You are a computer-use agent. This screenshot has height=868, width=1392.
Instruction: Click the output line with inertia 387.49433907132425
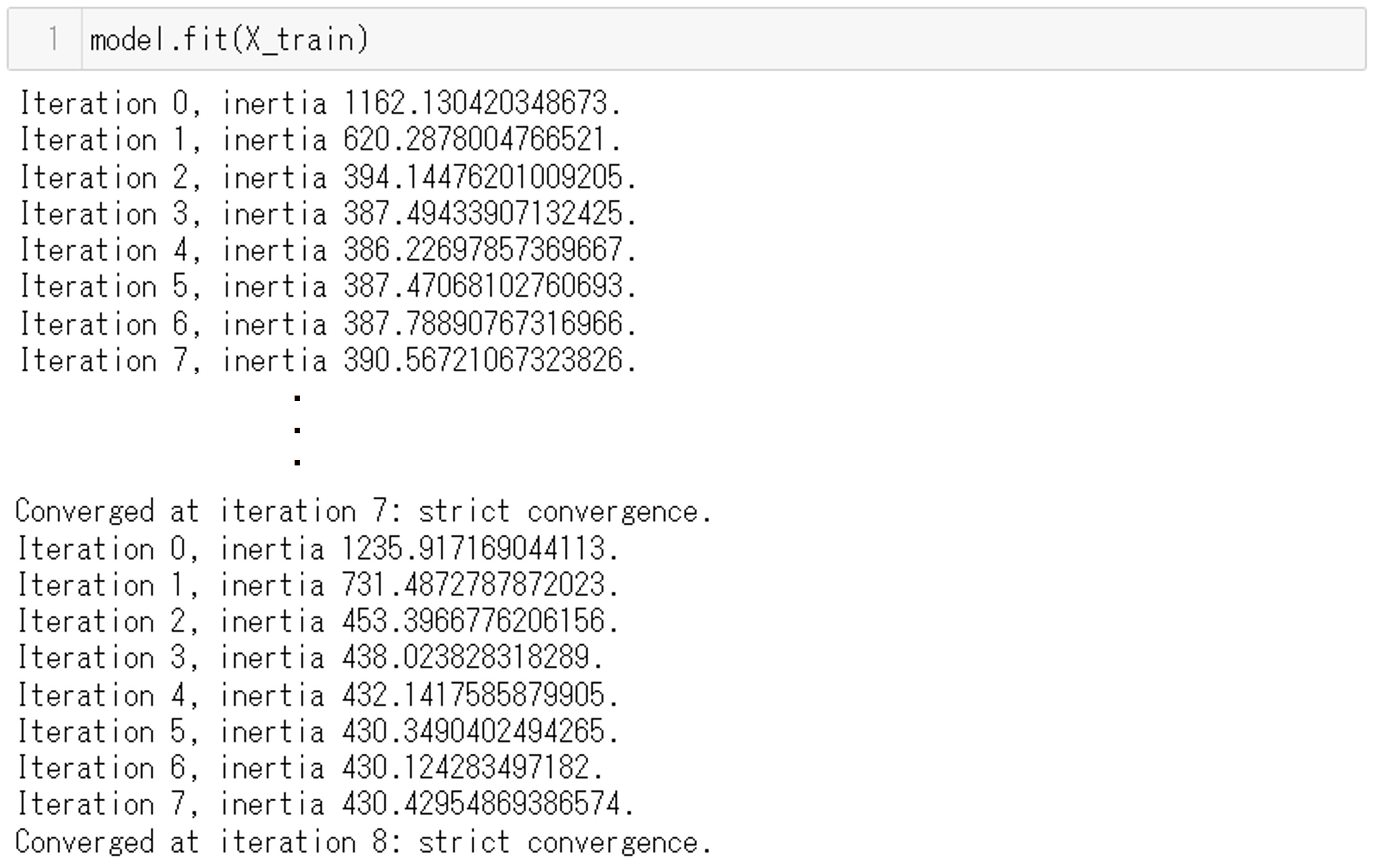click(x=327, y=214)
